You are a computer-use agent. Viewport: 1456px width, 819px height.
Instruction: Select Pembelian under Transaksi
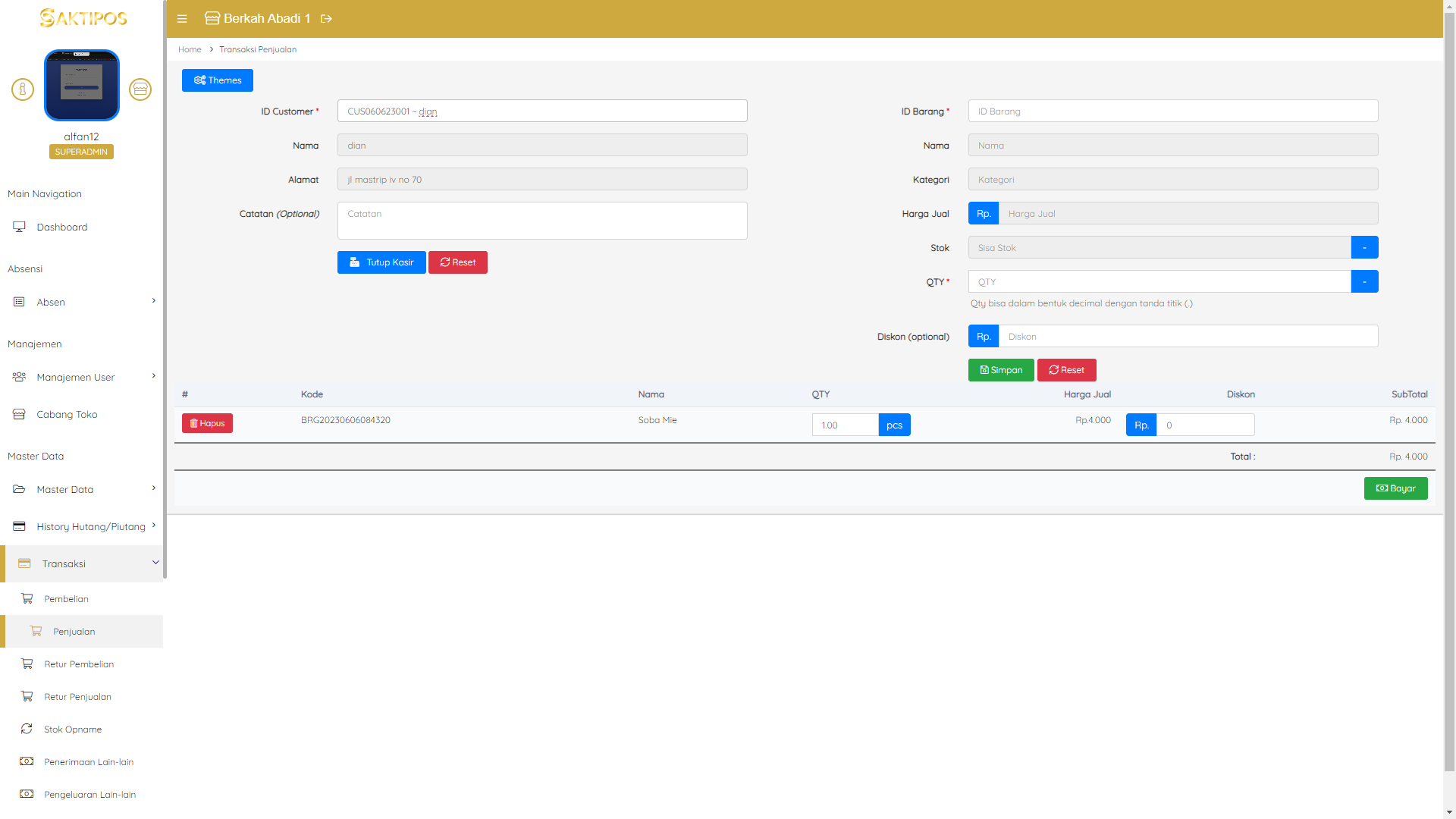[x=66, y=598]
